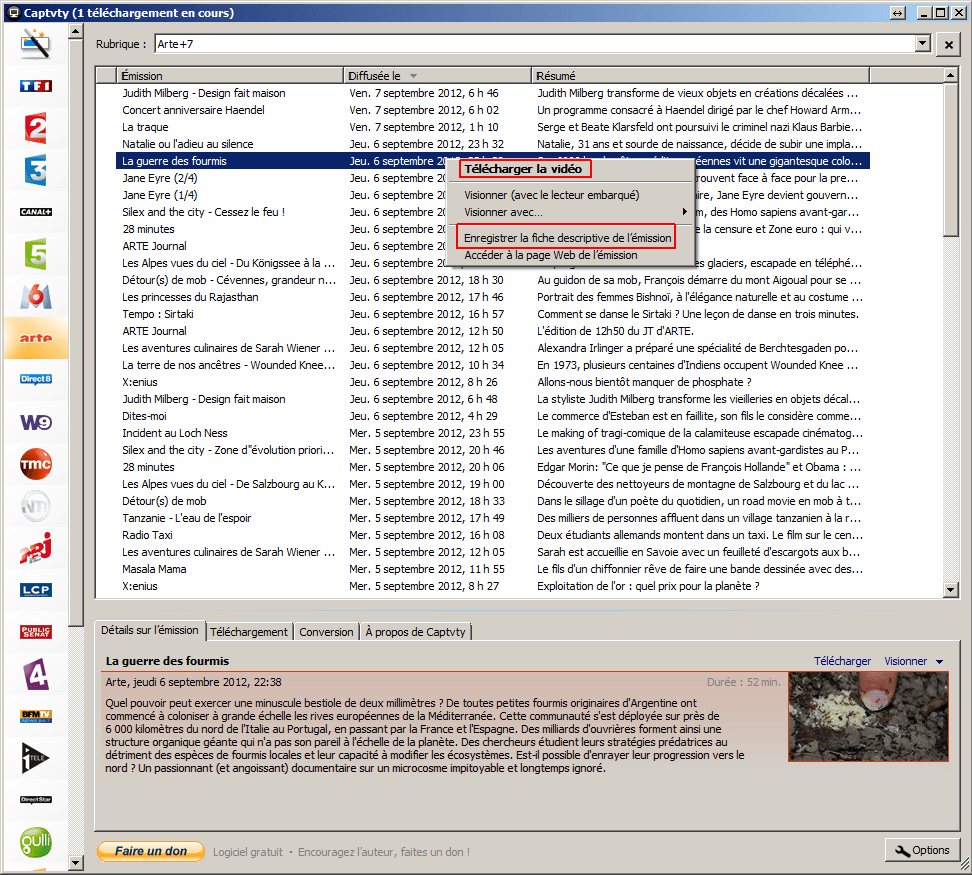Select the row Concert anniversaire Haendel
This screenshot has height=875, width=972.
coord(492,110)
